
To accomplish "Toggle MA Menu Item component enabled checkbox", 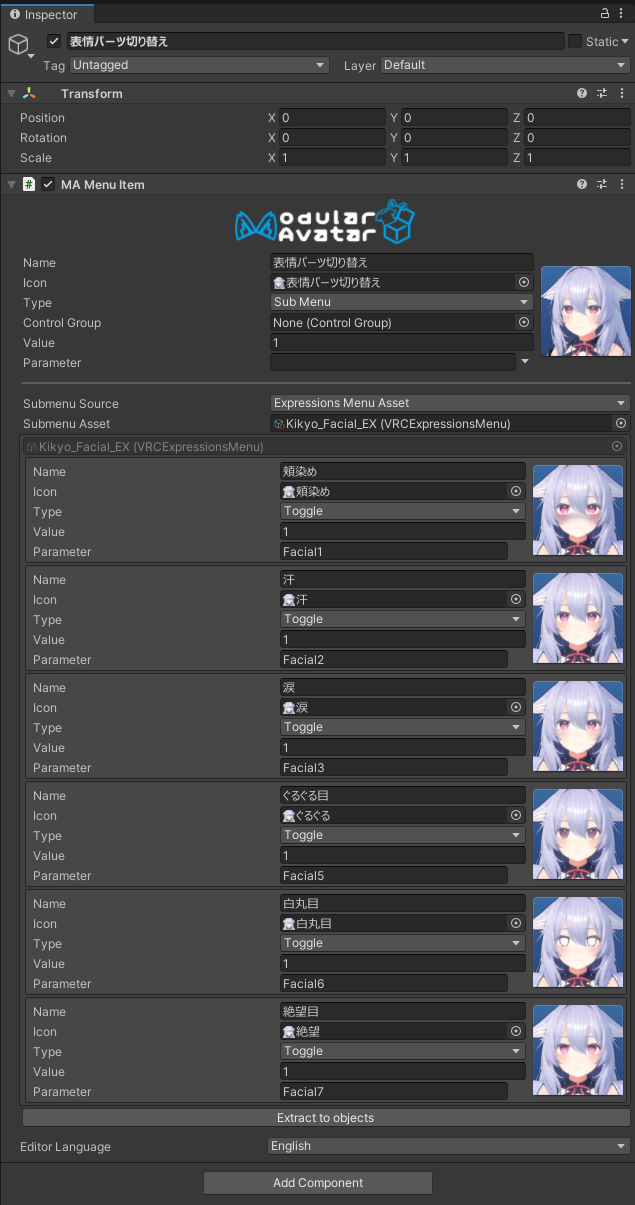I will [x=48, y=185].
